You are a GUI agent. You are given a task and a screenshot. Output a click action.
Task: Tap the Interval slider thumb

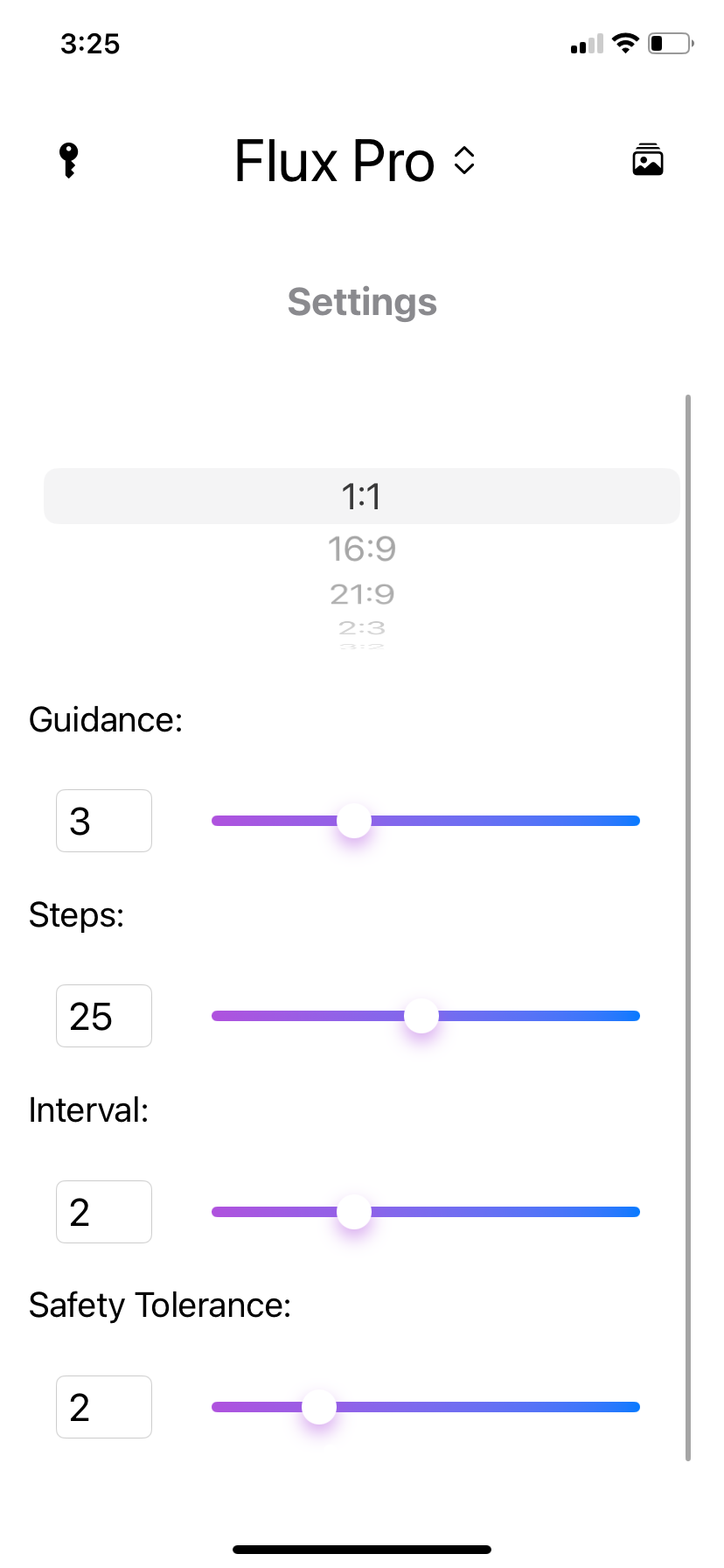(354, 1212)
